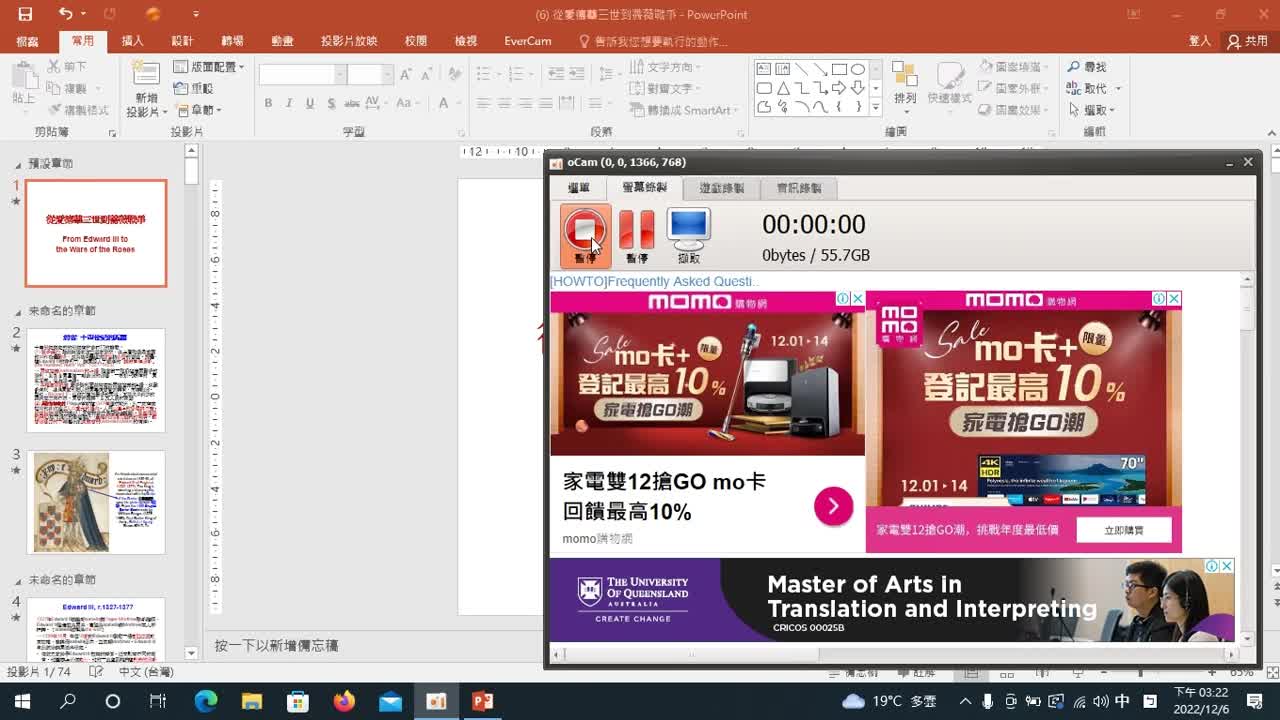Select slide 3 thumbnail with portrait image
This screenshot has width=1280, height=720.
tap(96, 502)
